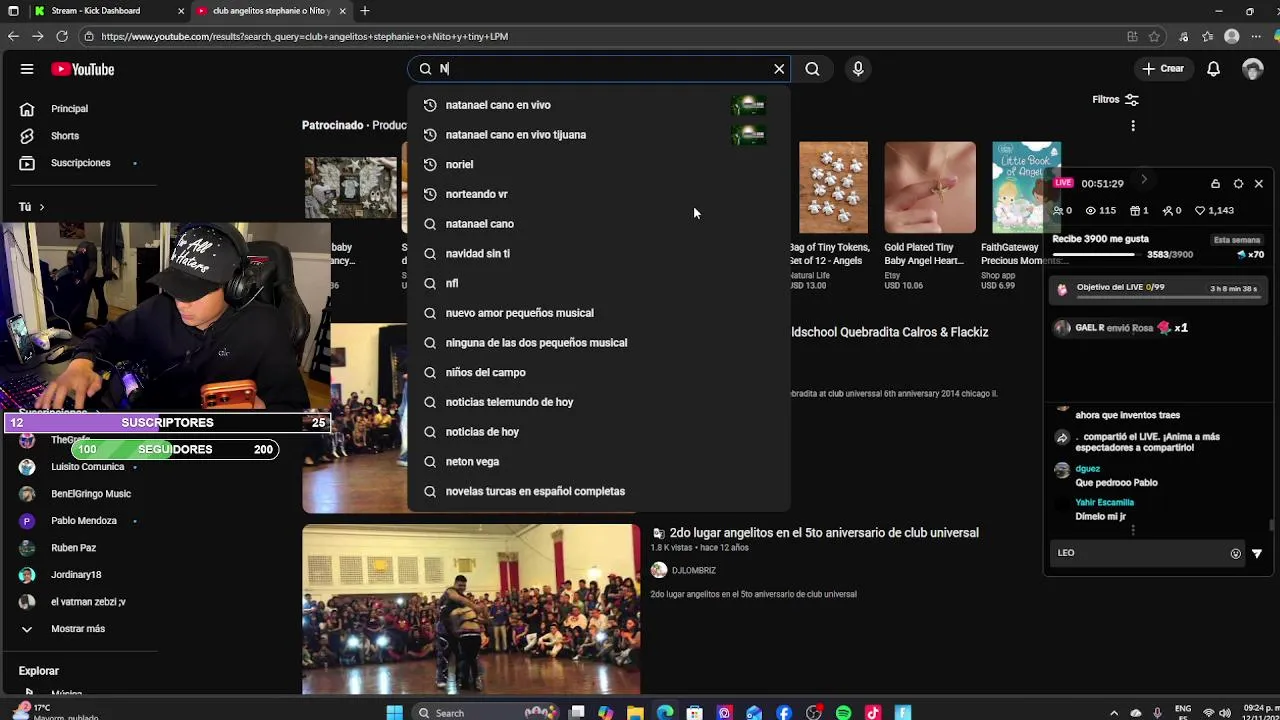Viewport: 1280px width, 720px height.
Task: Go to Principal in the sidebar
Action: tap(69, 109)
